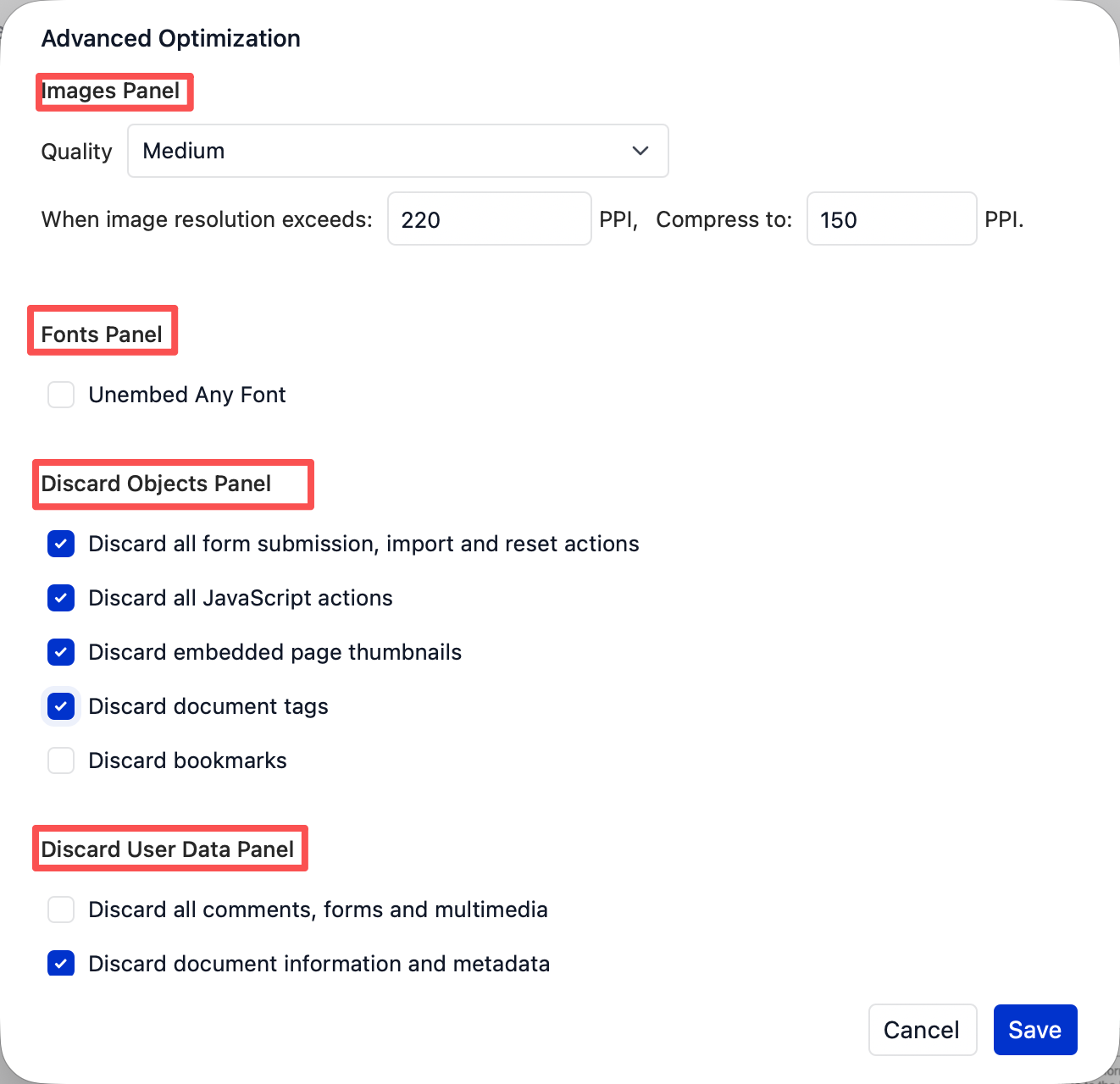
Task: Disable Discard embedded page thumbnails
Action: pyautogui.click(x=61, y=652)
